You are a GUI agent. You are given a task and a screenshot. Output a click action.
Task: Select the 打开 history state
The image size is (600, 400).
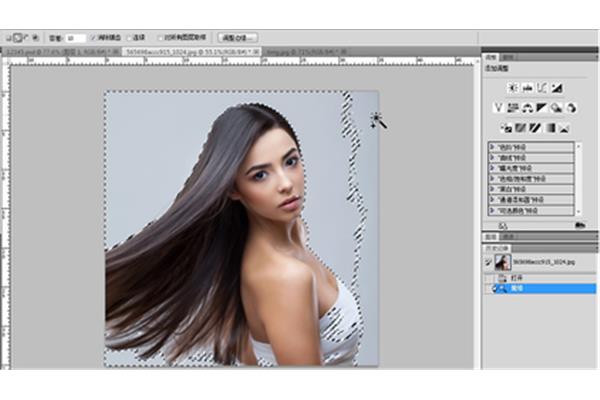[540, 278]
